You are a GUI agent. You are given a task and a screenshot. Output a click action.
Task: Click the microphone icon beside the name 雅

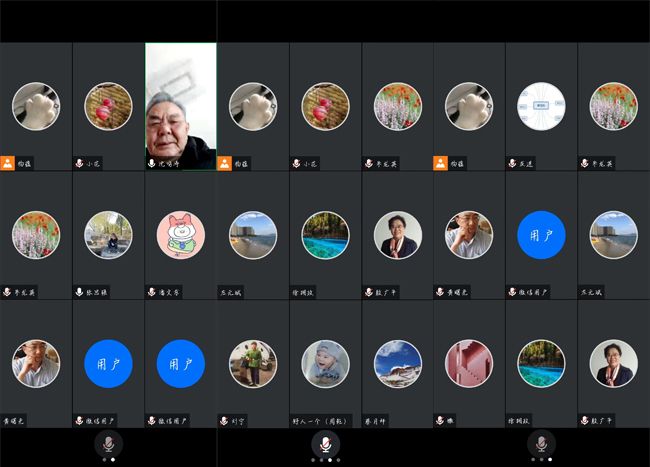(x=440, y=421)
